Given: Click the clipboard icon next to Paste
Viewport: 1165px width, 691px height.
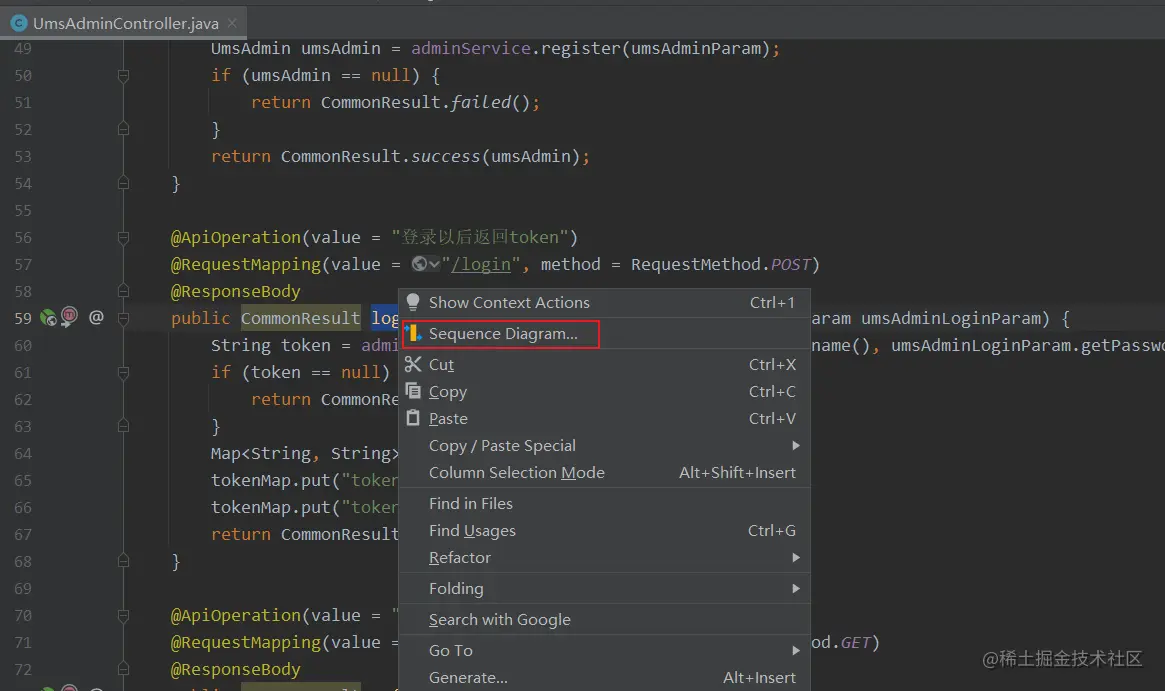Looking at the screenshot, I should (413, 418).
